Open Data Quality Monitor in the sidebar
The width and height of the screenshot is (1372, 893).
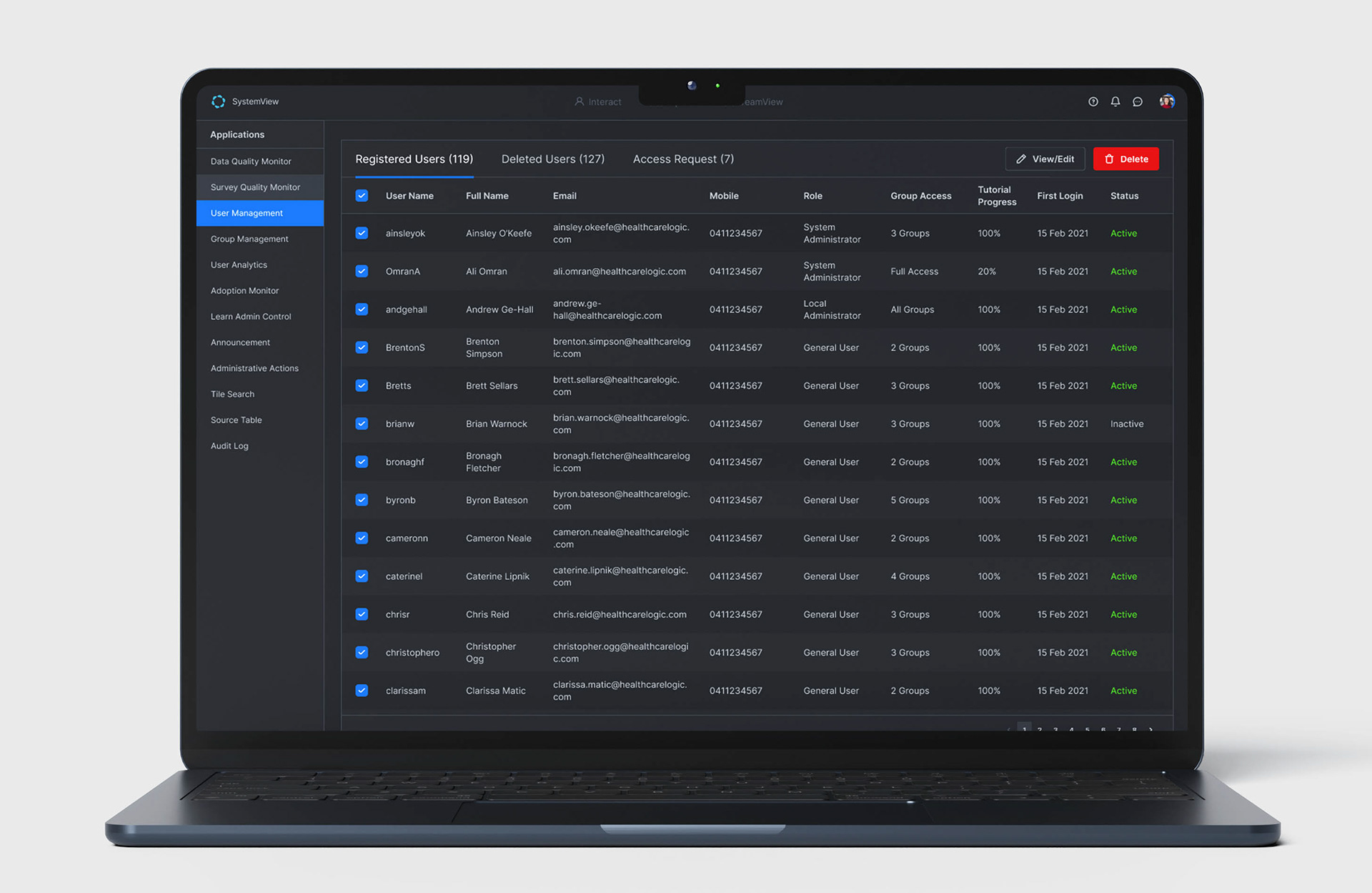pyautogui.click(x=251, y=162)
